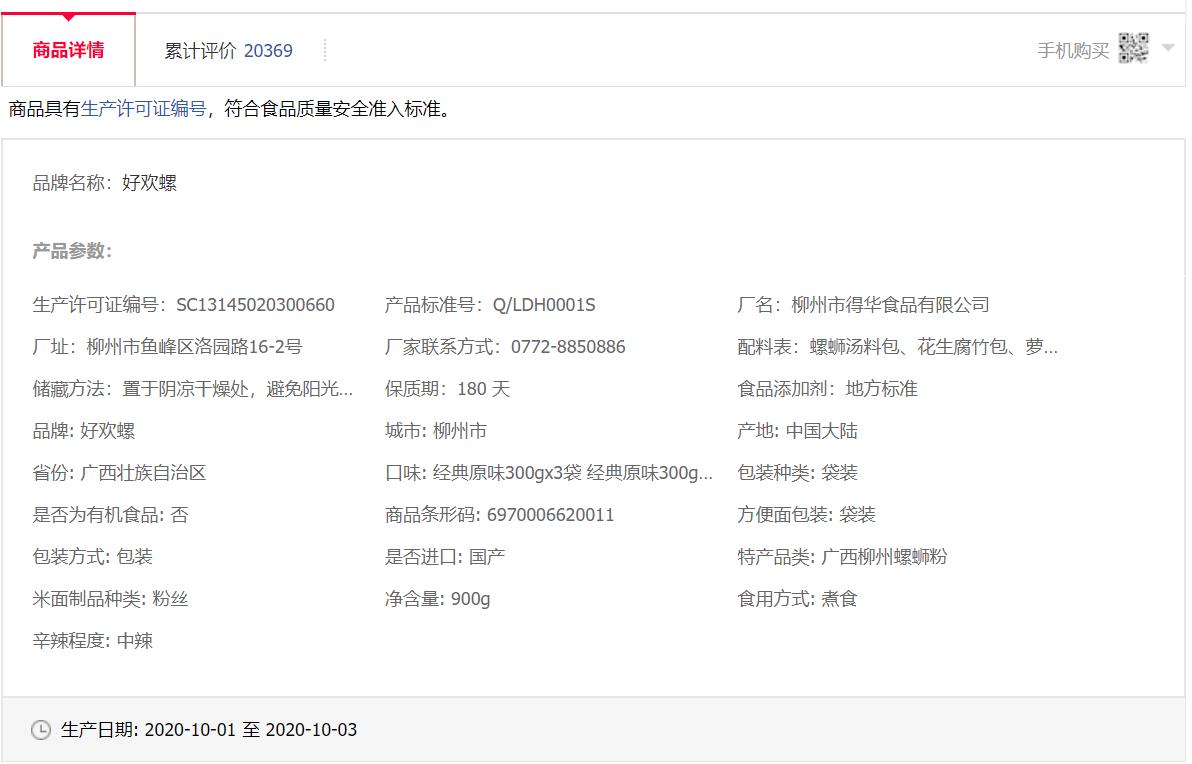Viewport: 1192px width, 764px height.
Task: Select spiciness 辛辣程度: 中辣
Action: coord(93,641)
